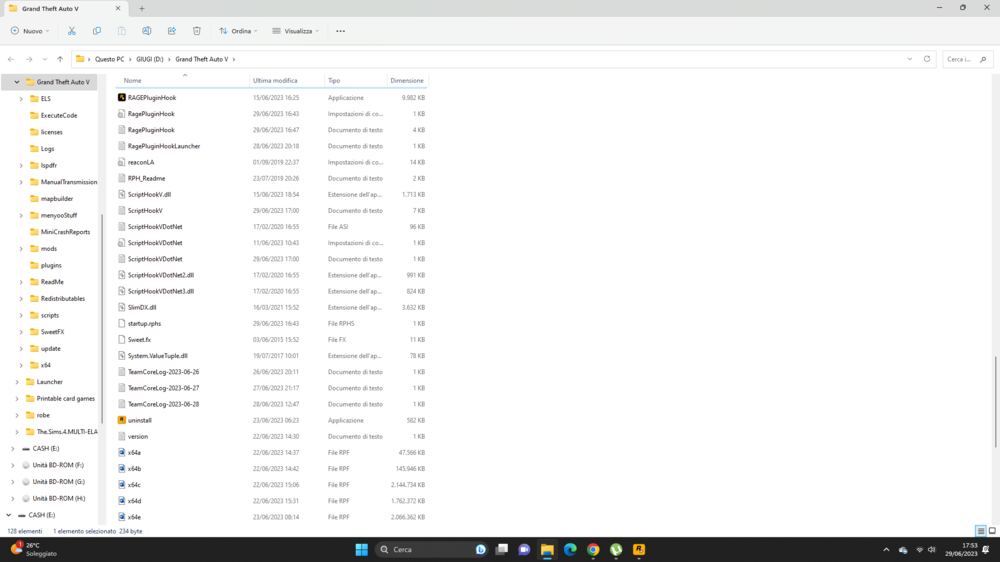Select the The.Sims.4.MULTI-ELA folder in tree
Viewport: 1000px width, 562px height.
click(67, 432)
